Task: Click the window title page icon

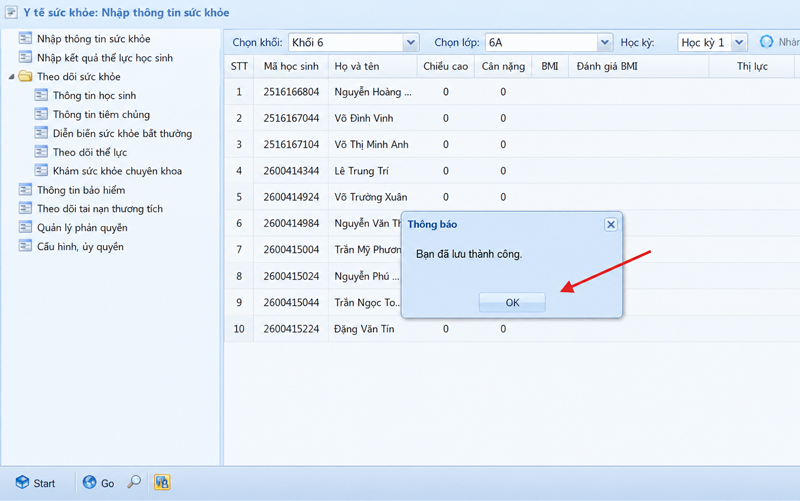Action: coord(11,12)
